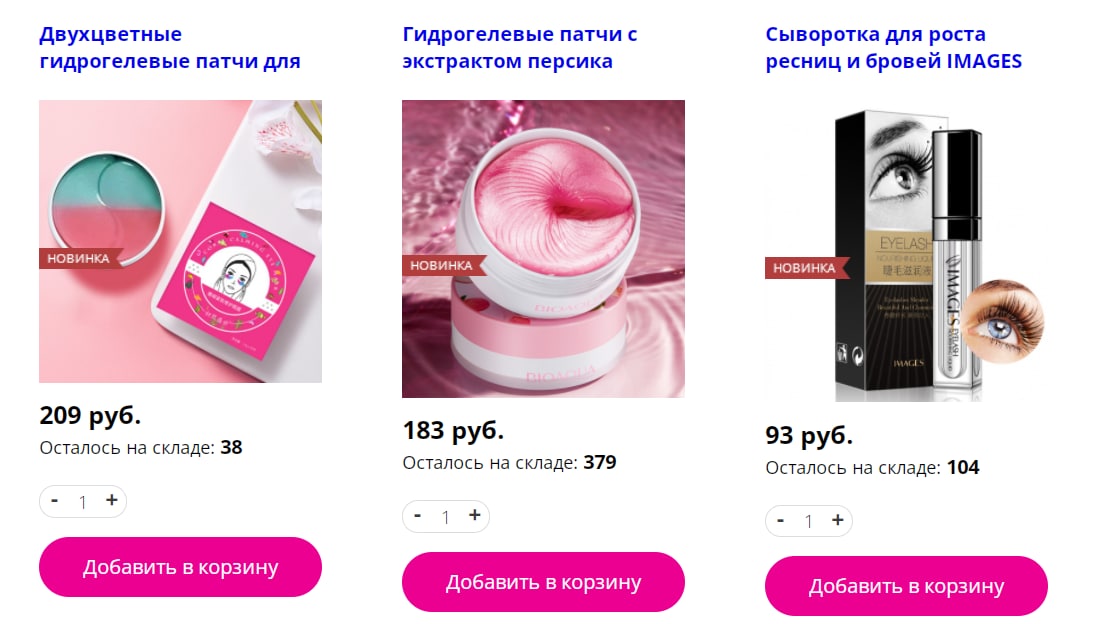This screenshot has width=1101, height=624.
Task: Open the Сыворотка для роста ресниц link
Action: tap(894, 48)
